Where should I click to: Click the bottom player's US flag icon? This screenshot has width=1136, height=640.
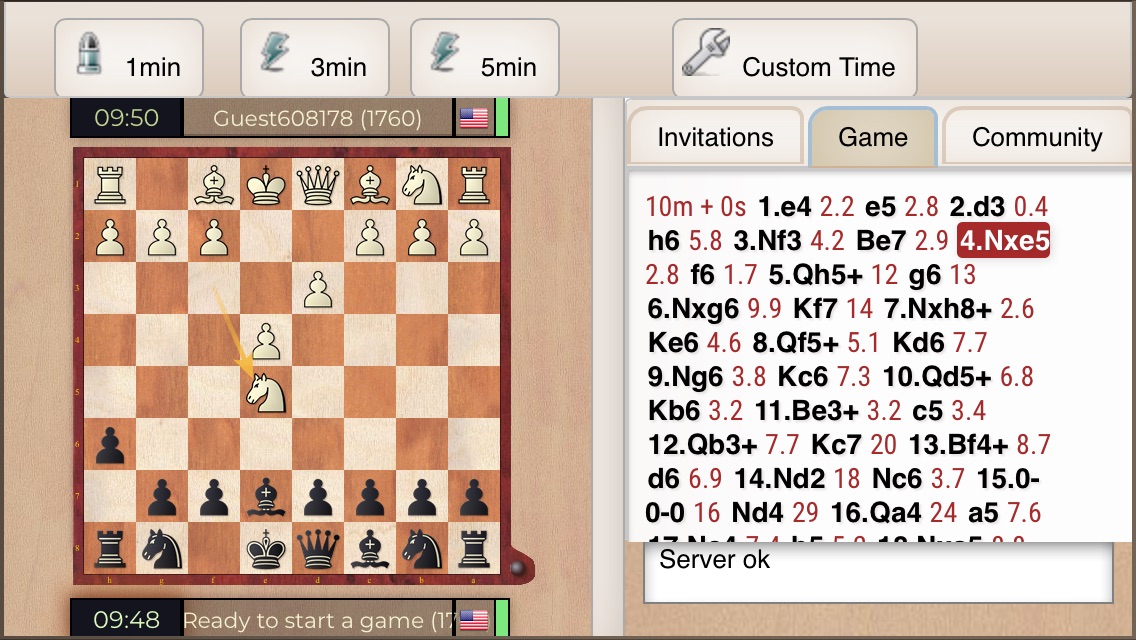[474, 620]
